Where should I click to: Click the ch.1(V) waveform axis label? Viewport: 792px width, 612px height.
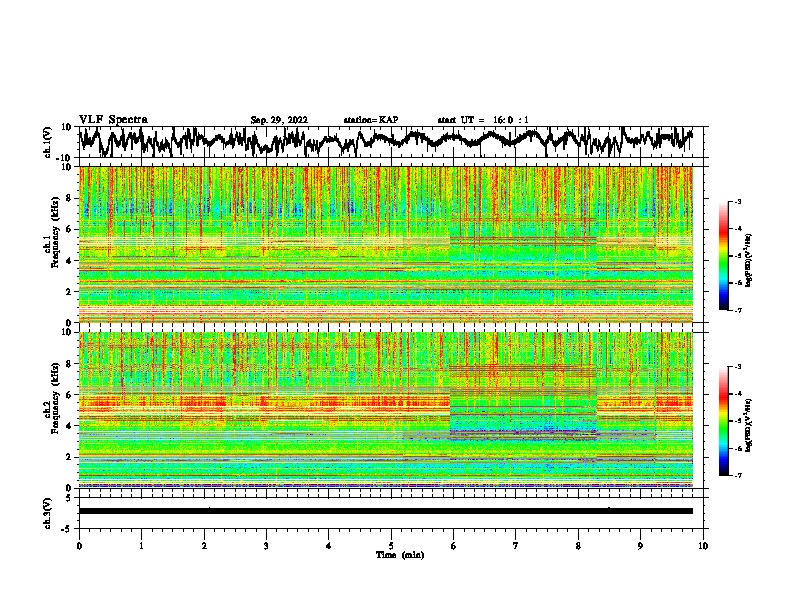coord(48,142)
